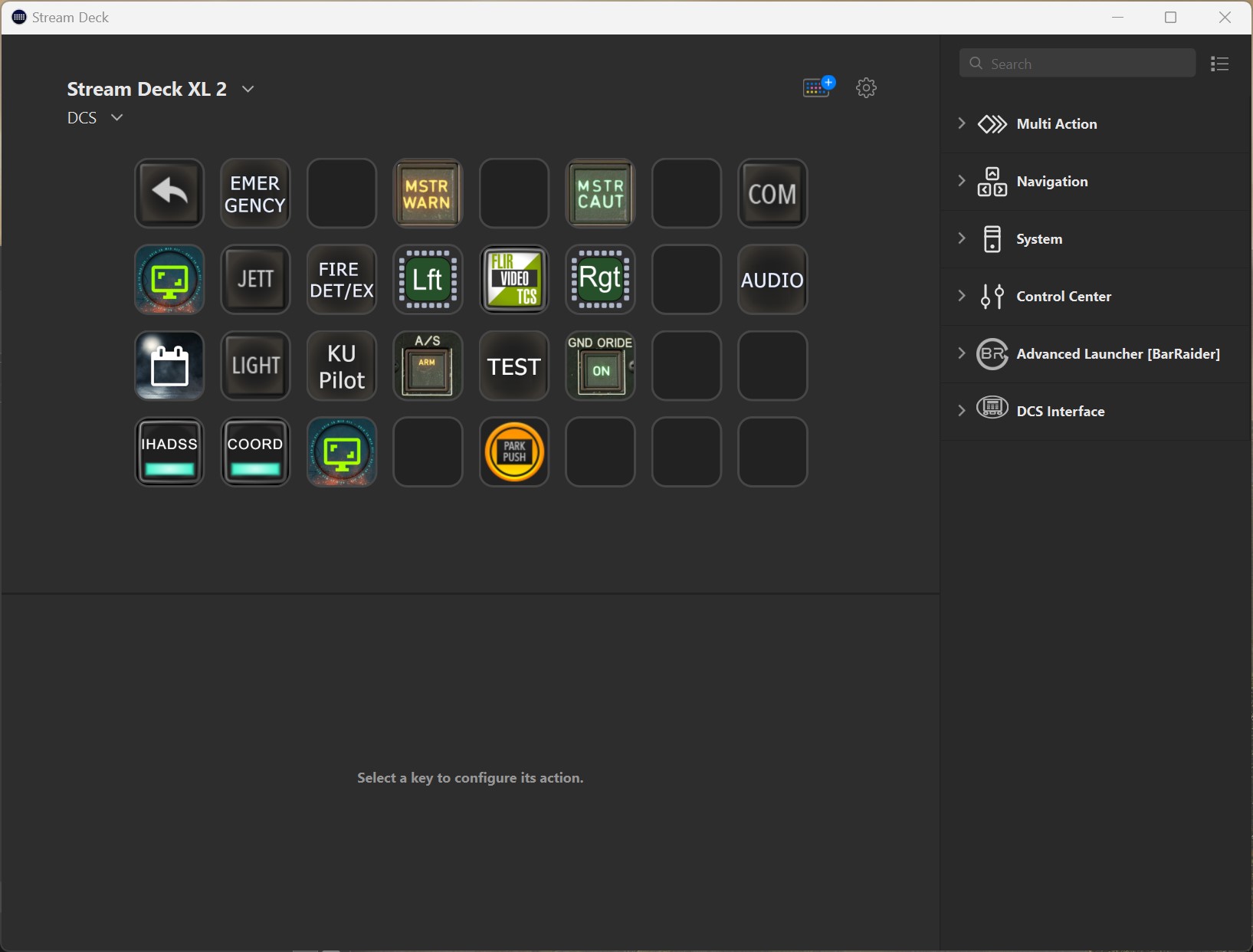Select the PARK PUSH key

[514, 452]
